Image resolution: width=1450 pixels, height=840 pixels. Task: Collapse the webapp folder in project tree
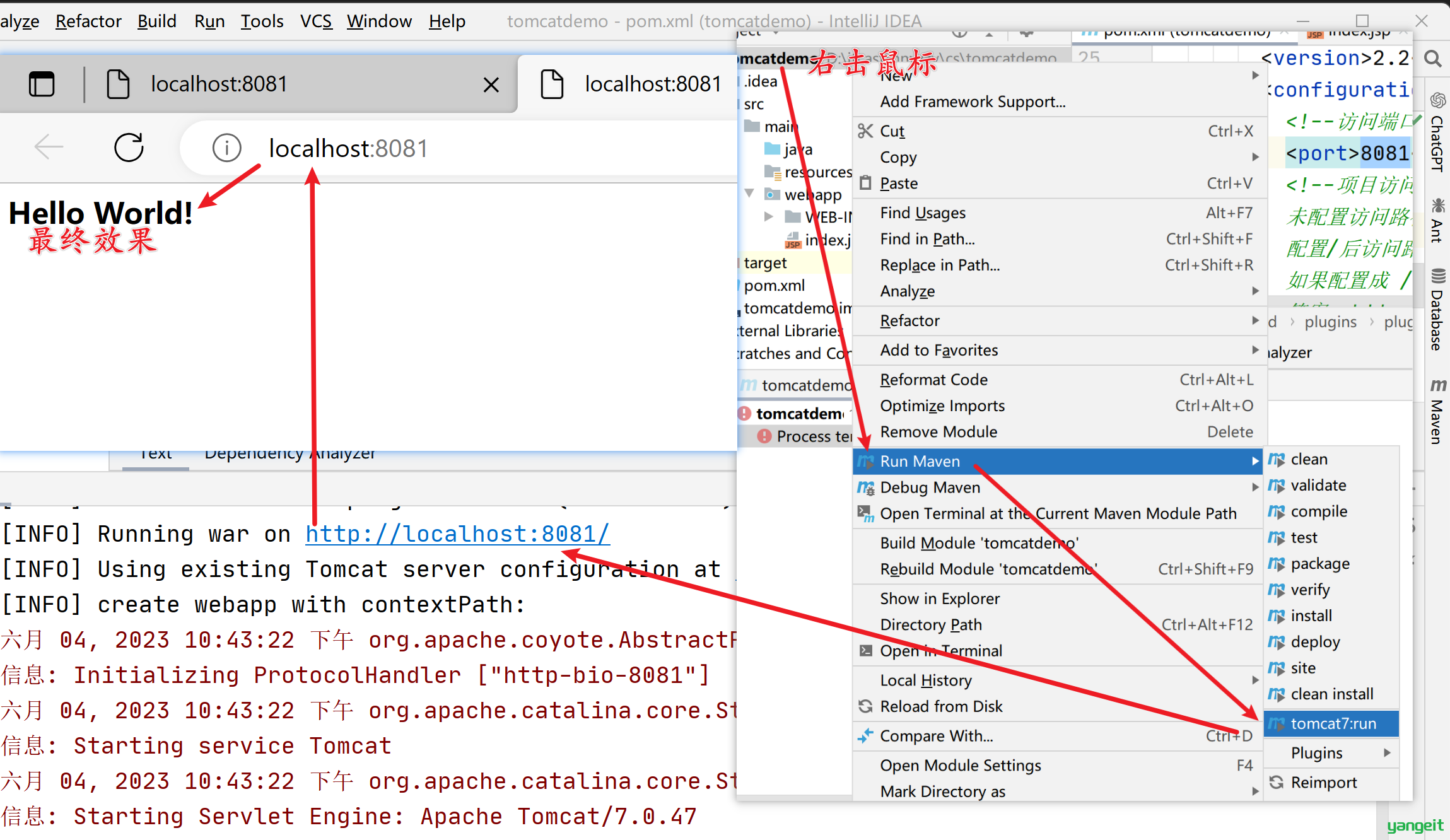750,194
